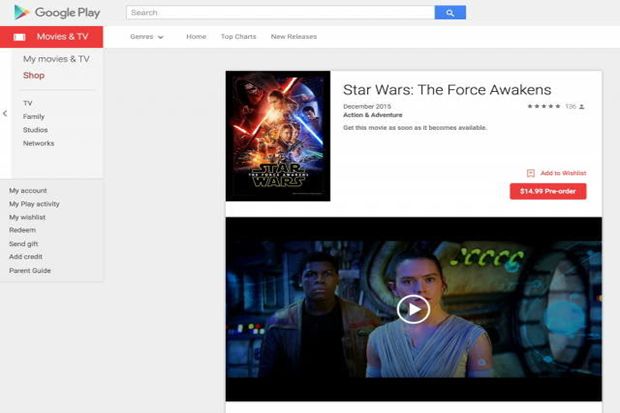The image size is (620, 413).
Task: Open My account
Action: [x=28, y=191]
